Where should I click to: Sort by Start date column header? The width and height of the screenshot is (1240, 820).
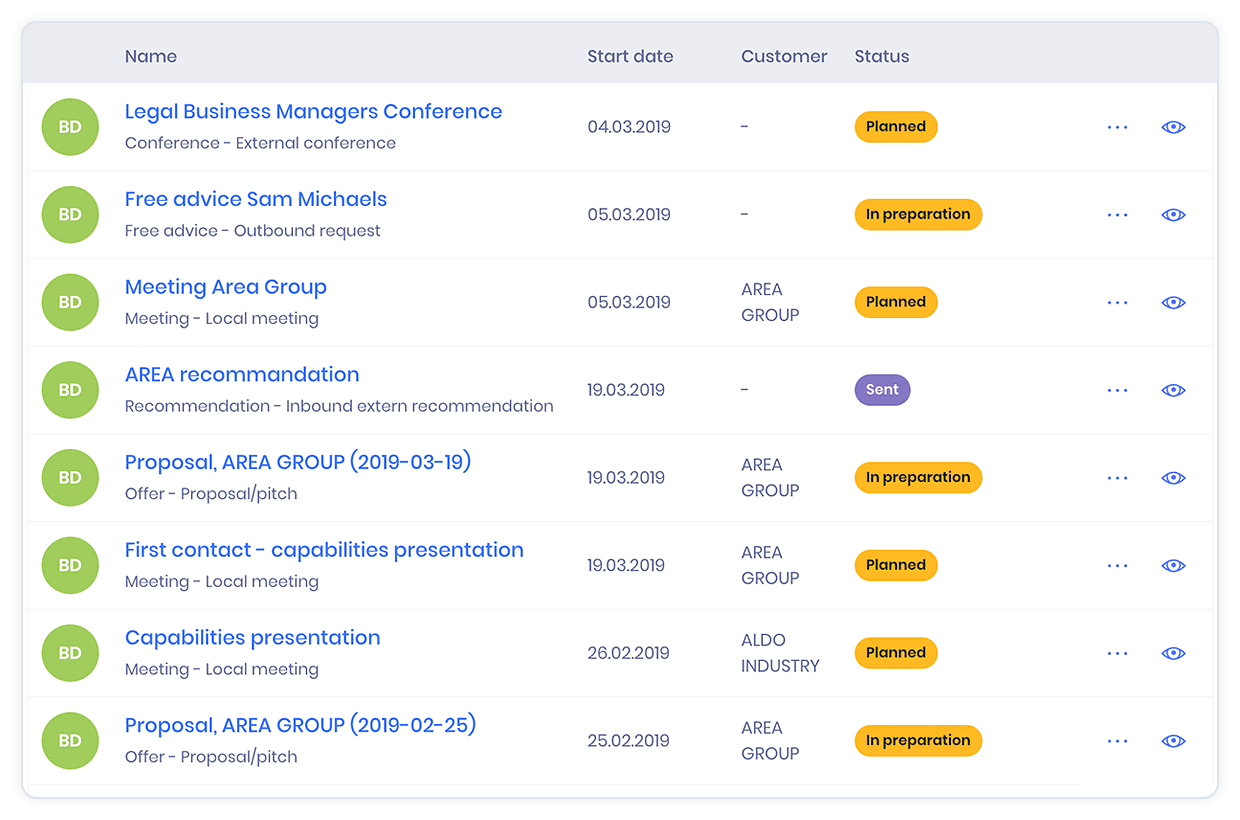click(630, 56)
